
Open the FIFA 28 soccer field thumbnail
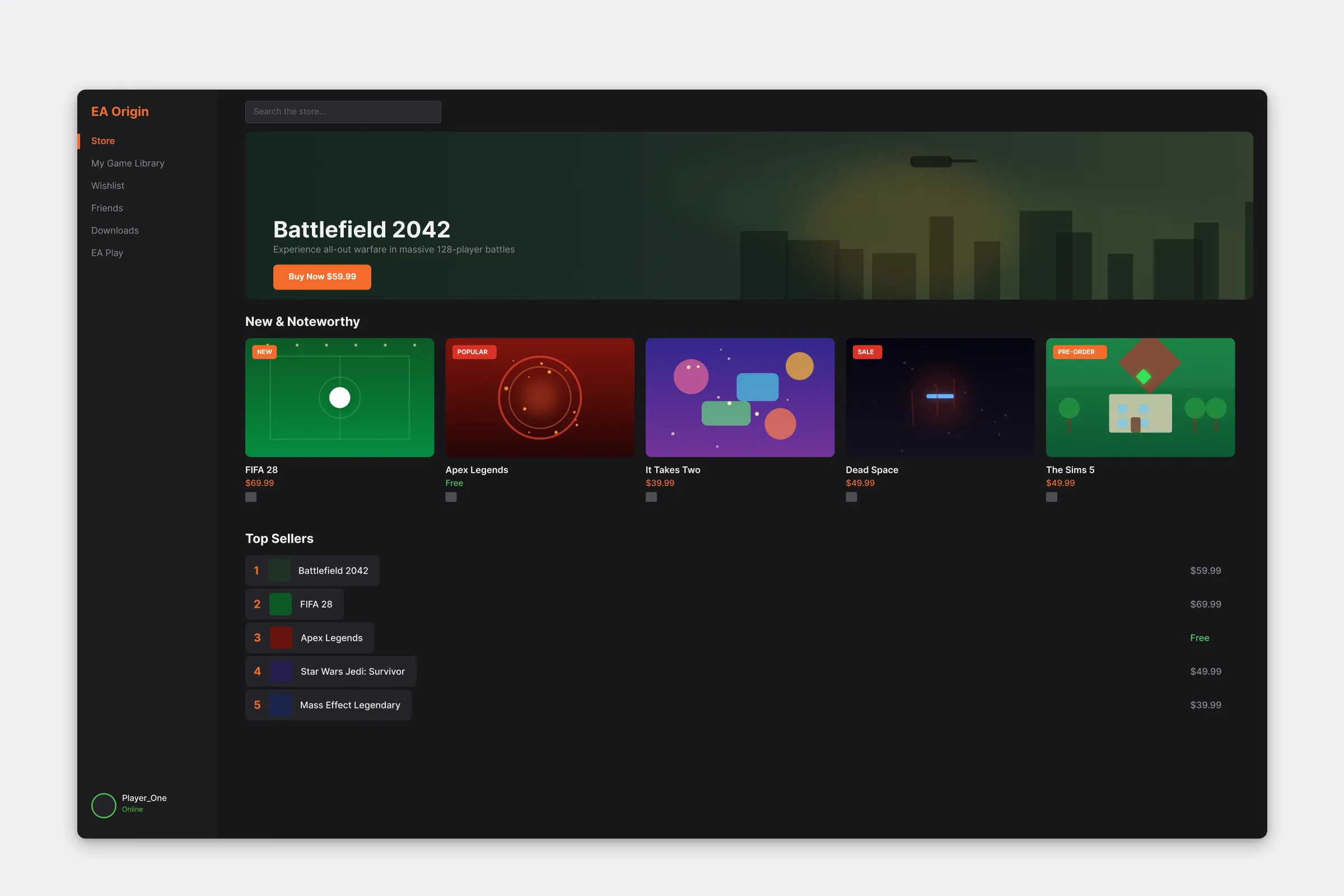339,398
